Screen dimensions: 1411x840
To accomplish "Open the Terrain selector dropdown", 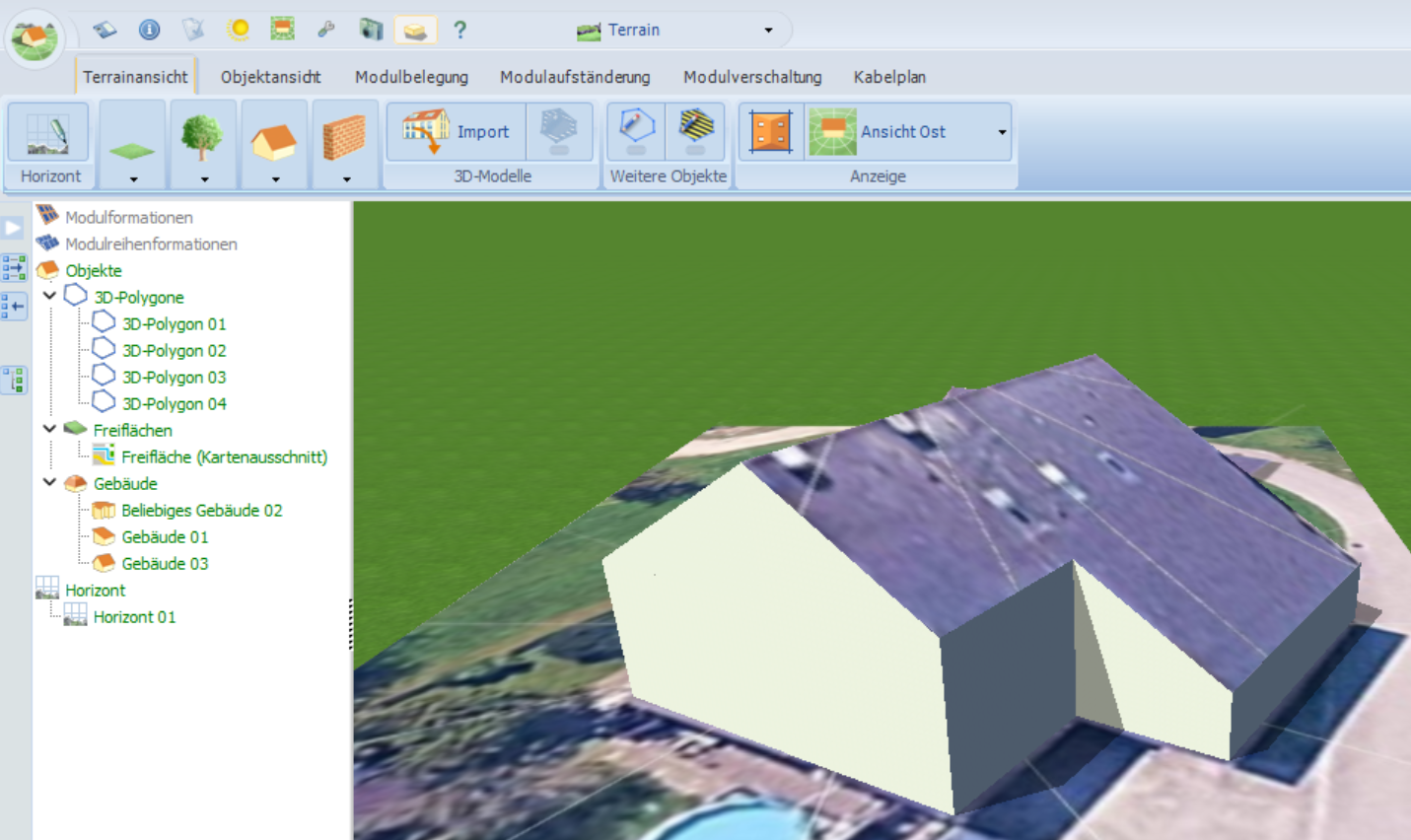I will point(768,30).
